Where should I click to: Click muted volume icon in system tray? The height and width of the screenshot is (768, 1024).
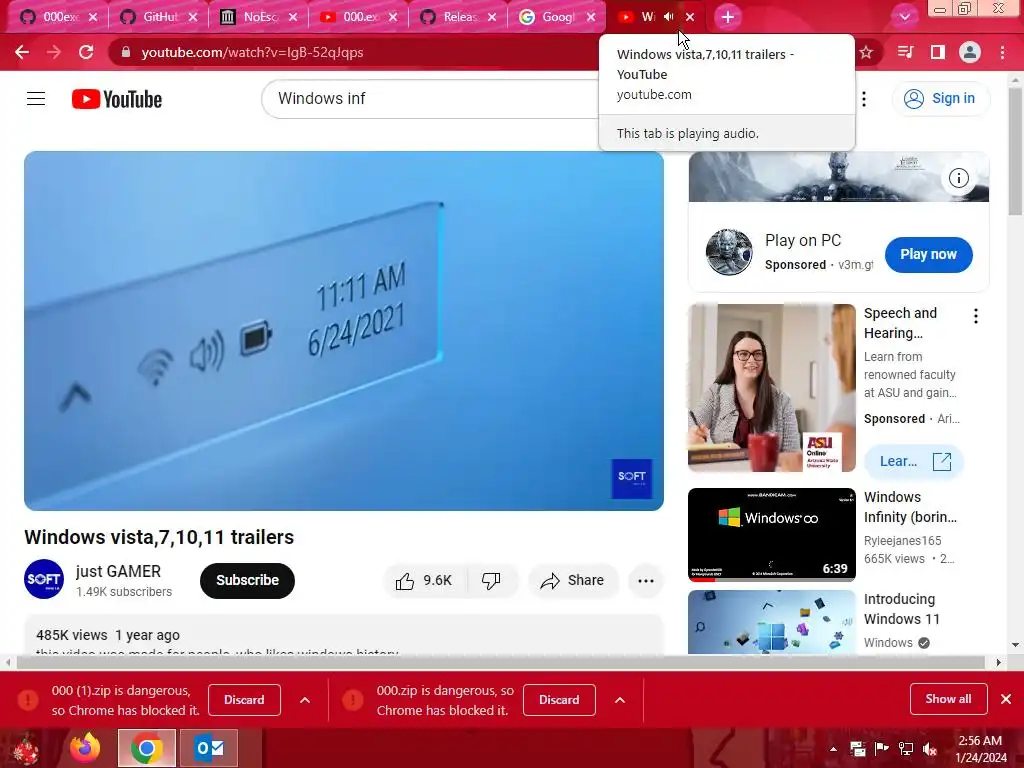coord(930,749)
